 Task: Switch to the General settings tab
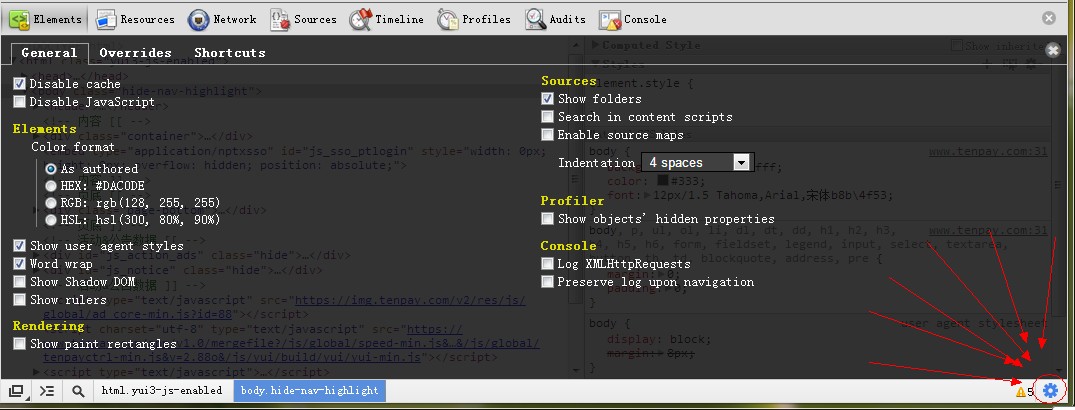(49, 53)
